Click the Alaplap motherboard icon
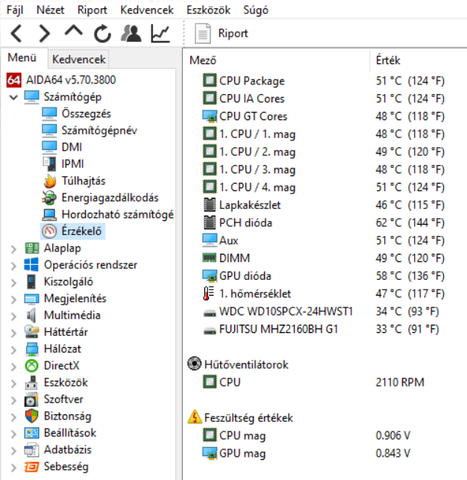467x480 pixels. pos(32,248)
